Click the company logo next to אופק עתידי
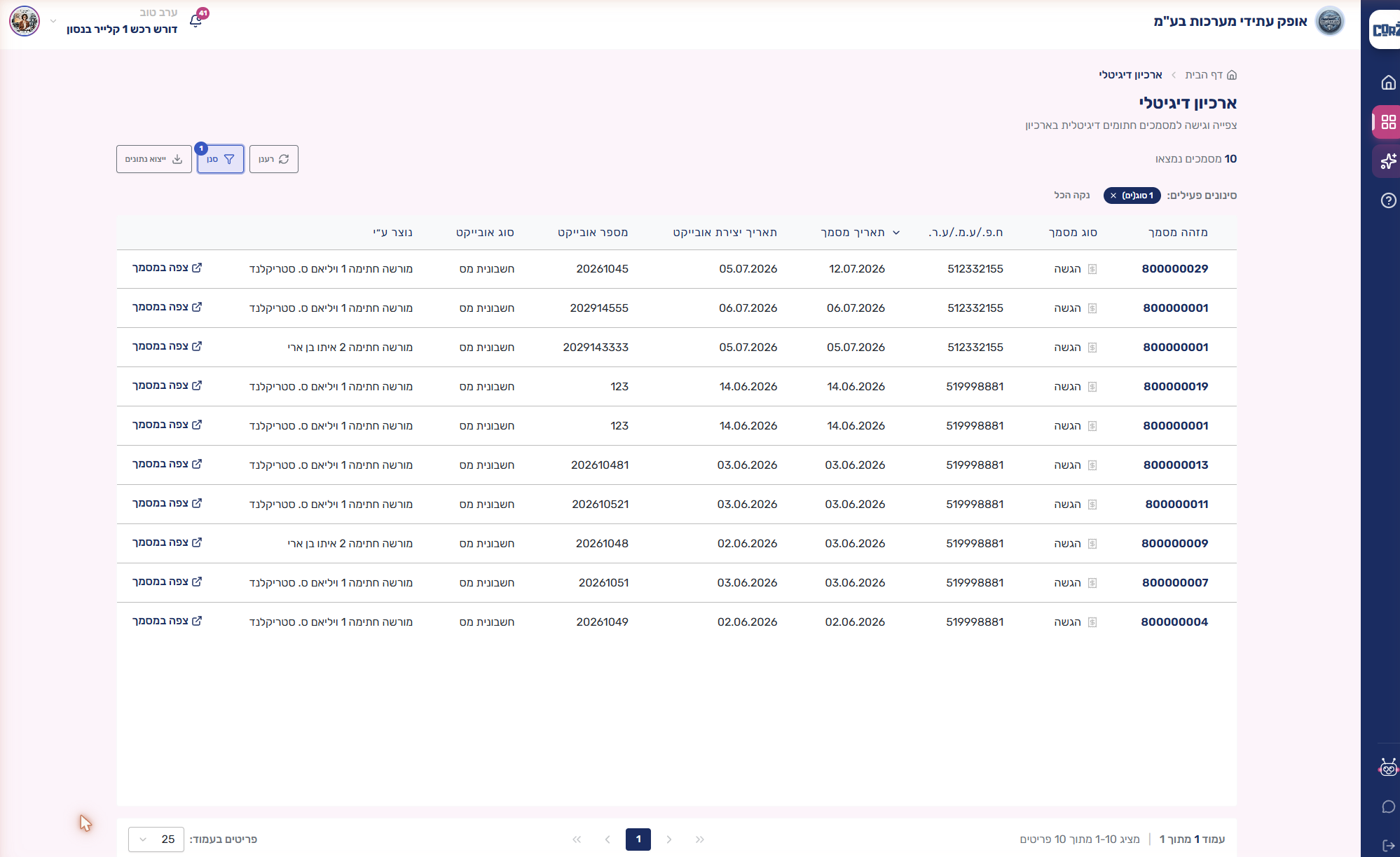Image resolution: width=1400 pixels, height=857 pixels. (1329, 21)
